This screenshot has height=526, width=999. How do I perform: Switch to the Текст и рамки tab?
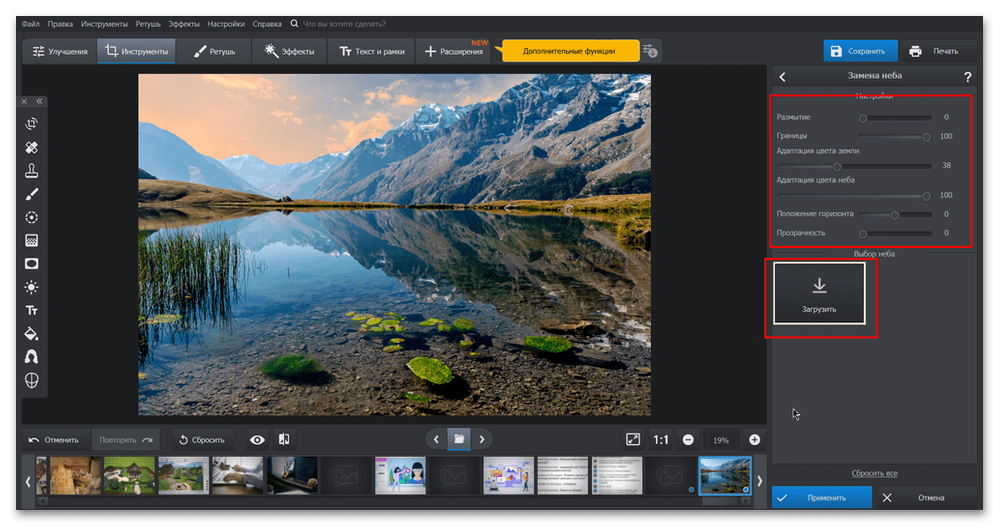pyautogui.click(x=372, y=51)
